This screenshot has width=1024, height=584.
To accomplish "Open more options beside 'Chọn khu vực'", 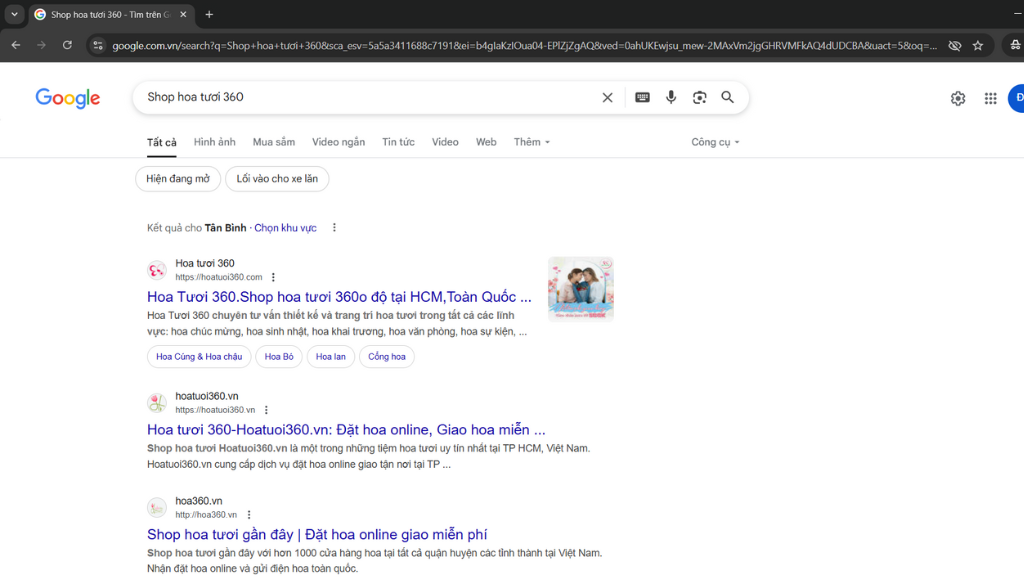I will click(x=334, y=227).
